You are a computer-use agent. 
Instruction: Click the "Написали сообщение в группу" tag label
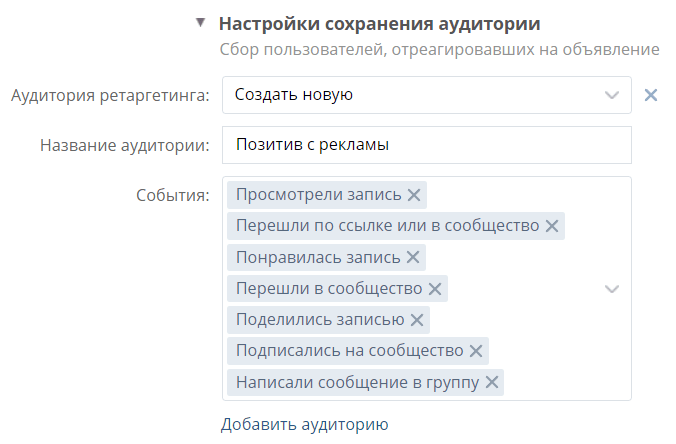(358, 382)
